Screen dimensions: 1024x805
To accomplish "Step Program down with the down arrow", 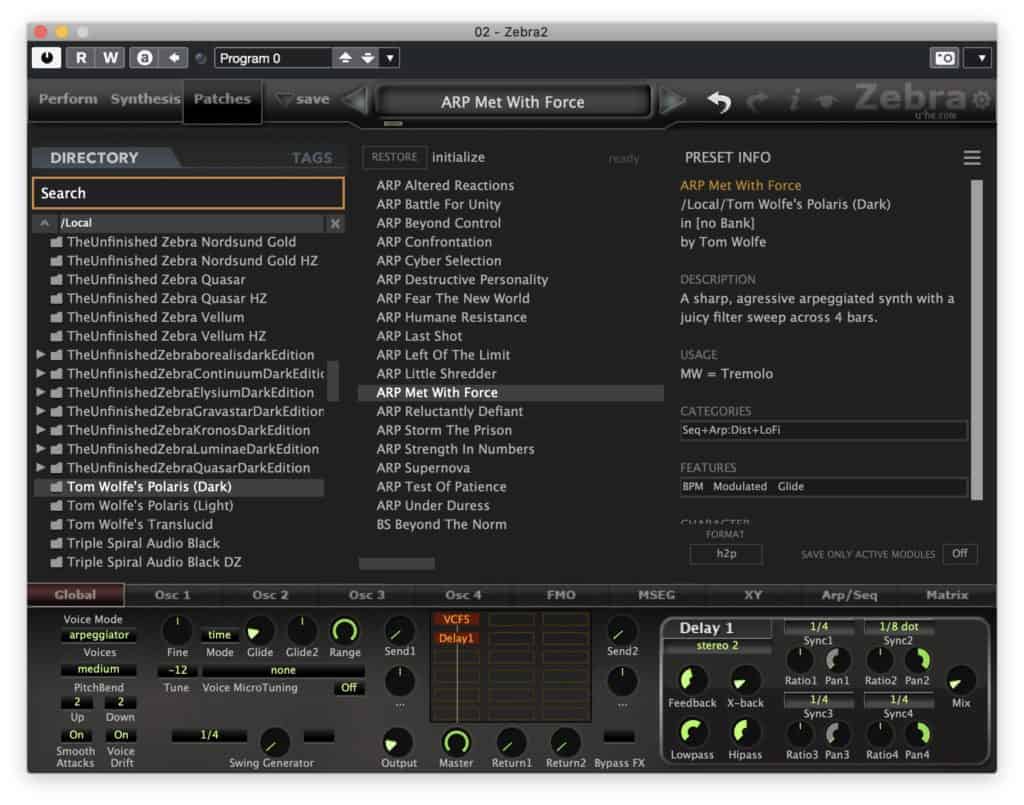I will point(368,57).
